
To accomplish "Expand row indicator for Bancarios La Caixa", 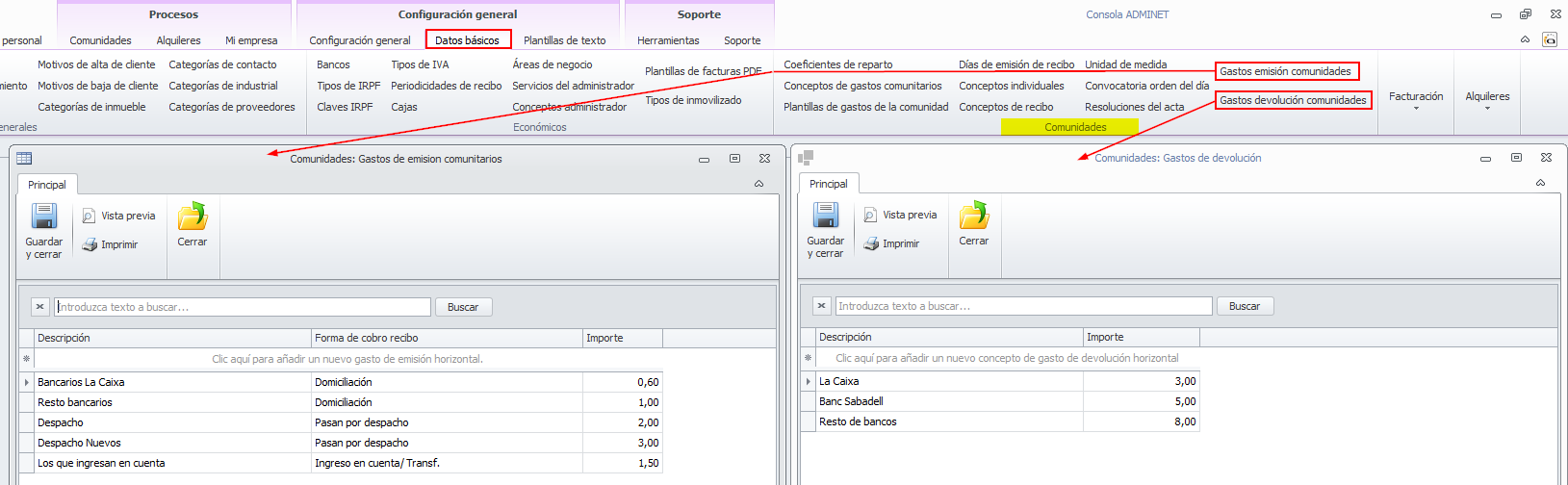I will 26,382.
